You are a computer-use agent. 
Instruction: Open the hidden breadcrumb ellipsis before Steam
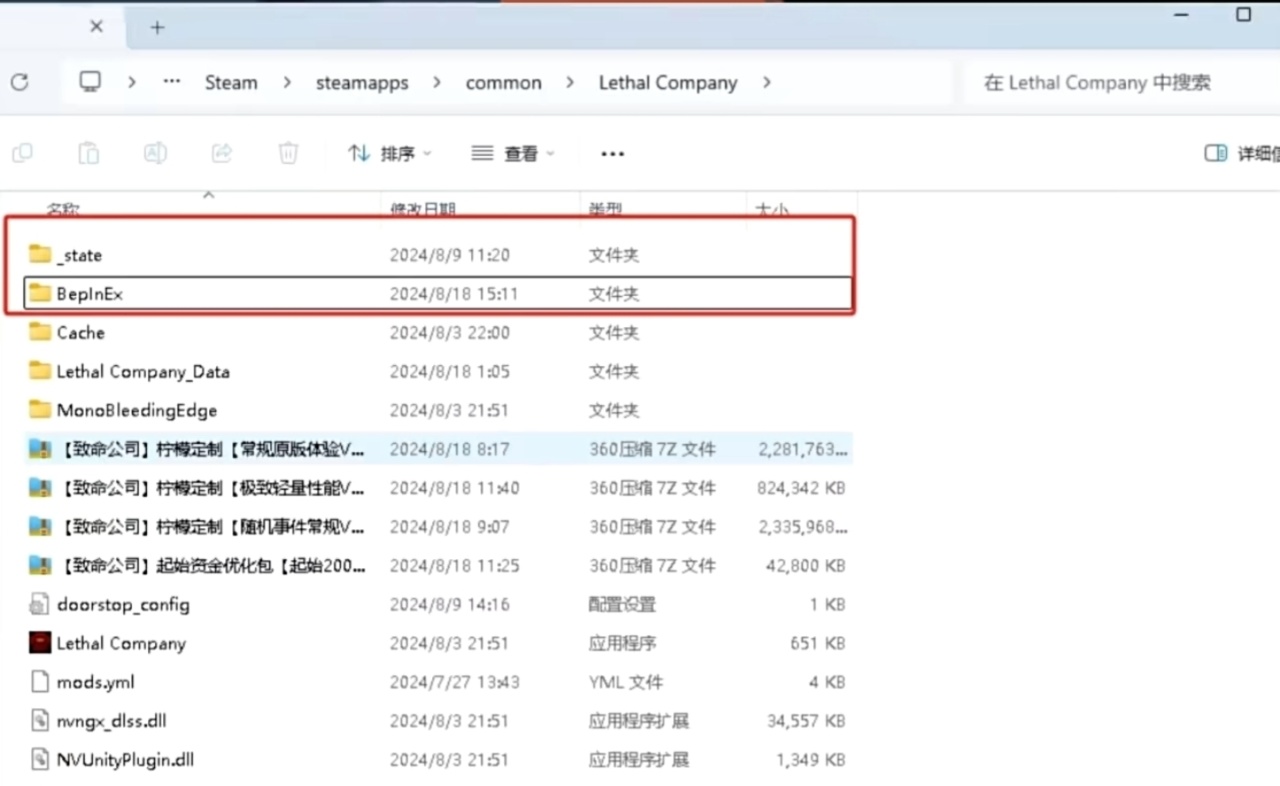[x=172, y=82]
